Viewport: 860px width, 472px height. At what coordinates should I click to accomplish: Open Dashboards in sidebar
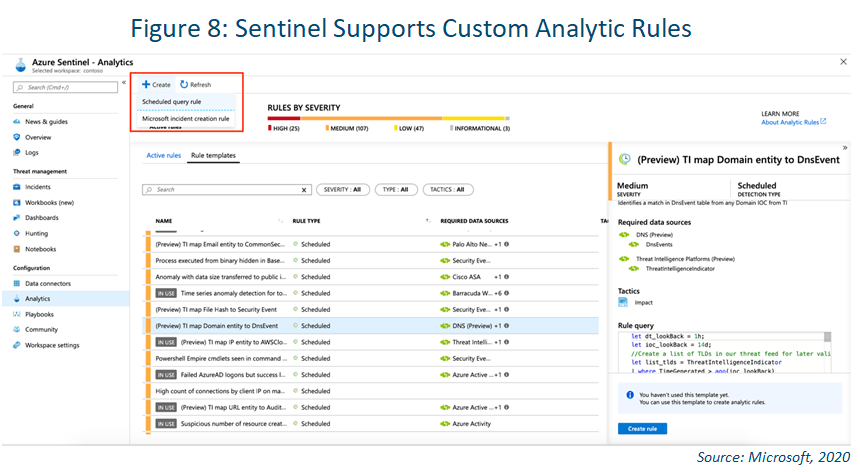click(x=42, y=218)
